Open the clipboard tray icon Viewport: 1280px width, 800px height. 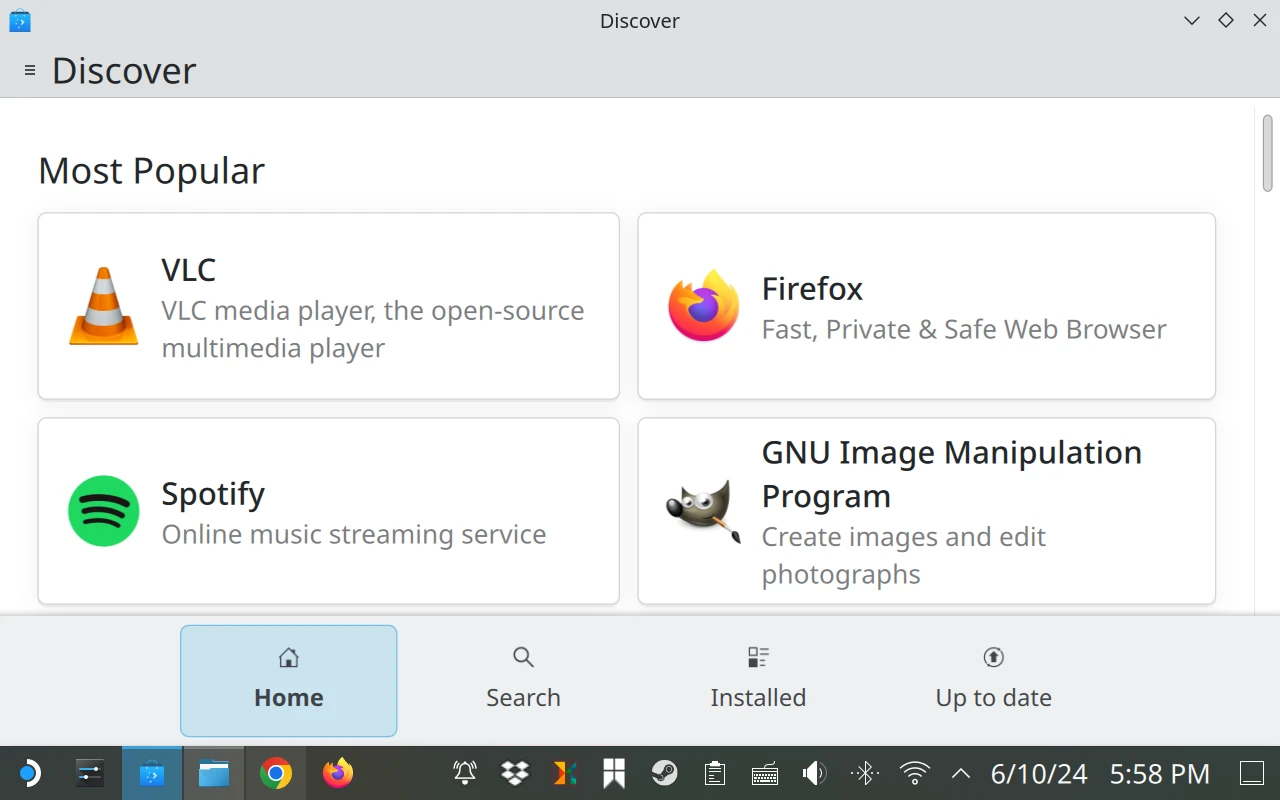pyautogui.click(x=714, y=773)
